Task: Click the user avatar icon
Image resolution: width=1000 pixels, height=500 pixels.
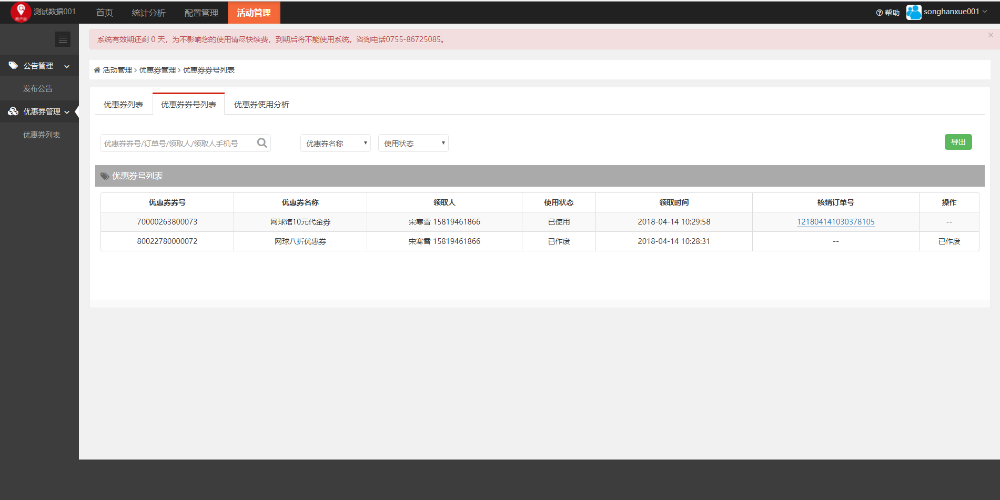Action: click(x=914, y=12)
